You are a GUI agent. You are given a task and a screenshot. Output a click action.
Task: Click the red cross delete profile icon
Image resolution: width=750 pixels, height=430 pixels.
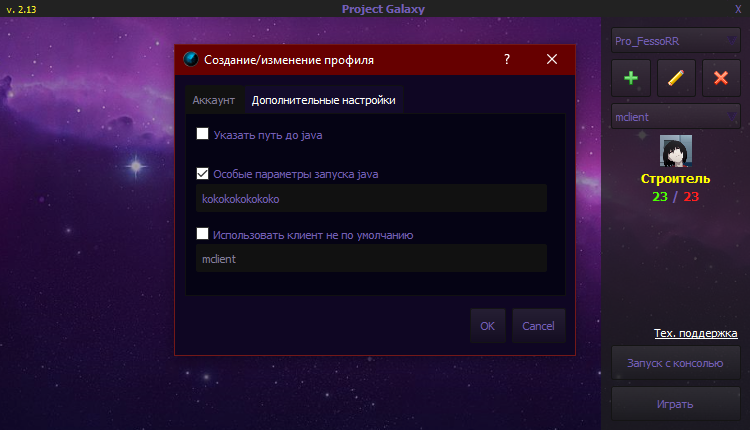coord(720,77)
